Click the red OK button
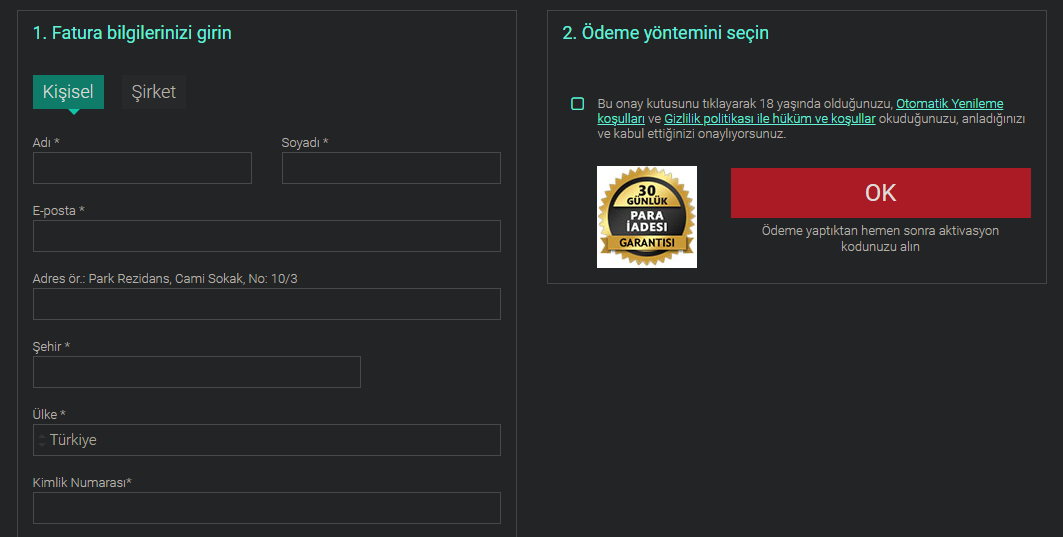Viewport: 1063px width, 537px height. point(881,193)
